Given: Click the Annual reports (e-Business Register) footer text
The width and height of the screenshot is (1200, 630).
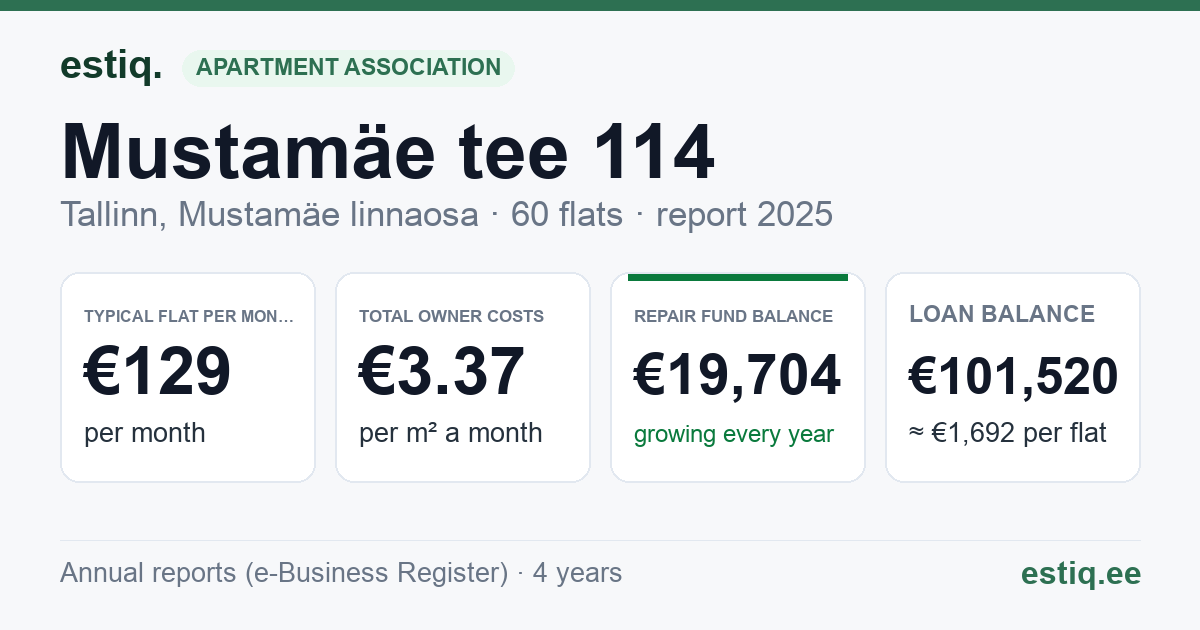Looking at the screenshot, I should 284,573.
